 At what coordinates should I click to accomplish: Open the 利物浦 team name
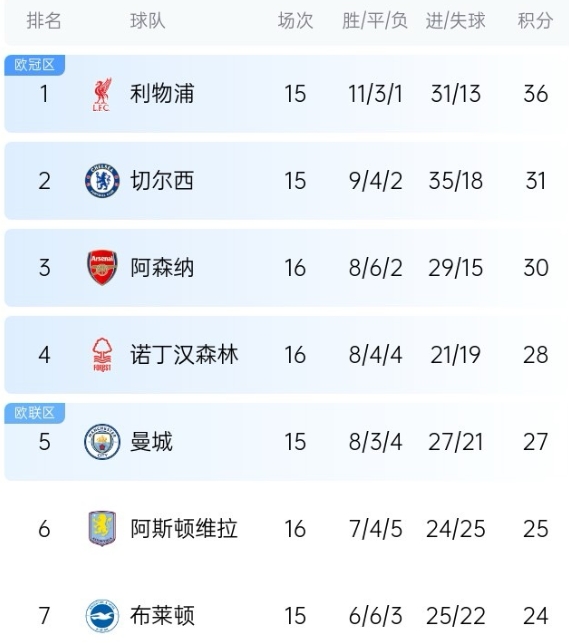coord(162,93)
